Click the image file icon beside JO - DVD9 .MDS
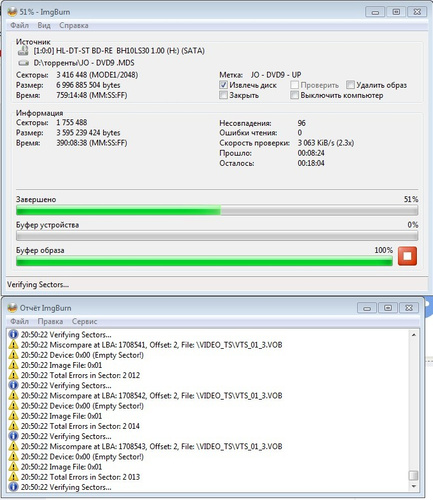Image resolution: width=433 pixels, height=500 pixels. click(23, 63)
